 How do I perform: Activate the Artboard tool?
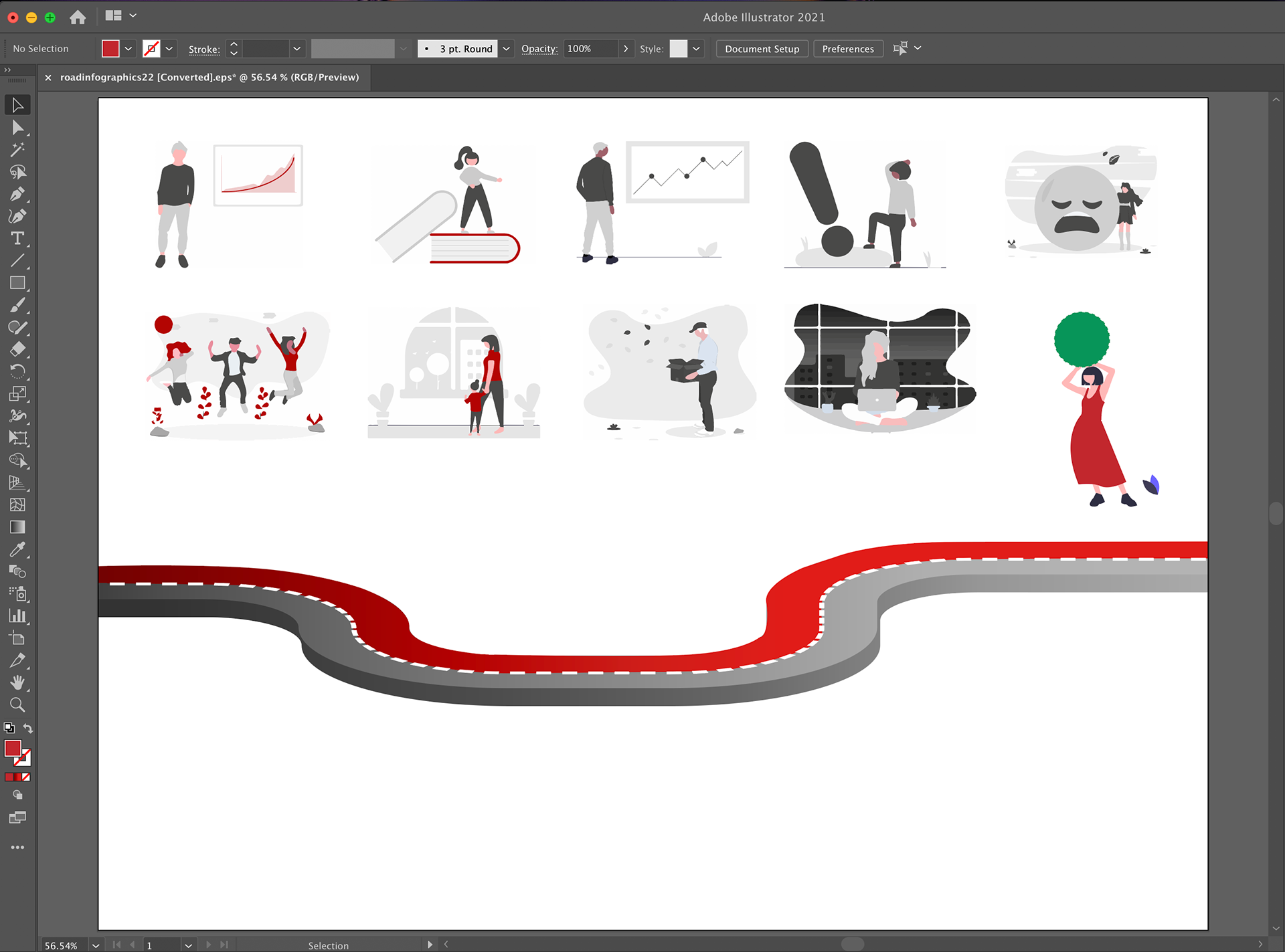18,638
